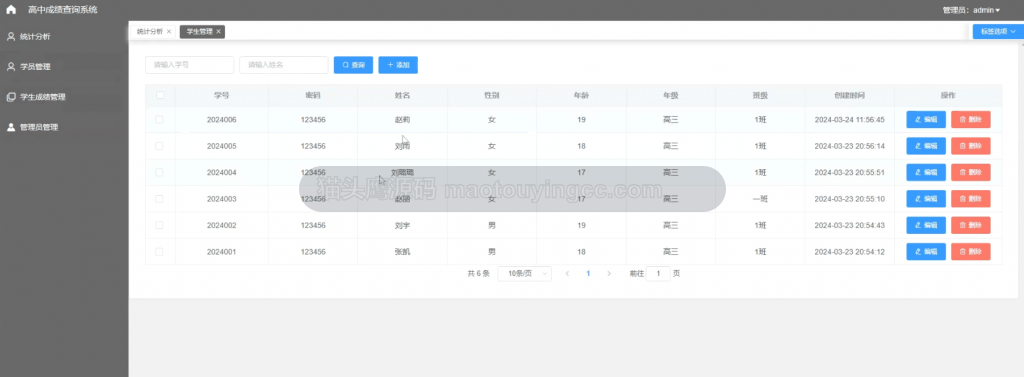Click the home icon in top bar

[x=11, y=10]
